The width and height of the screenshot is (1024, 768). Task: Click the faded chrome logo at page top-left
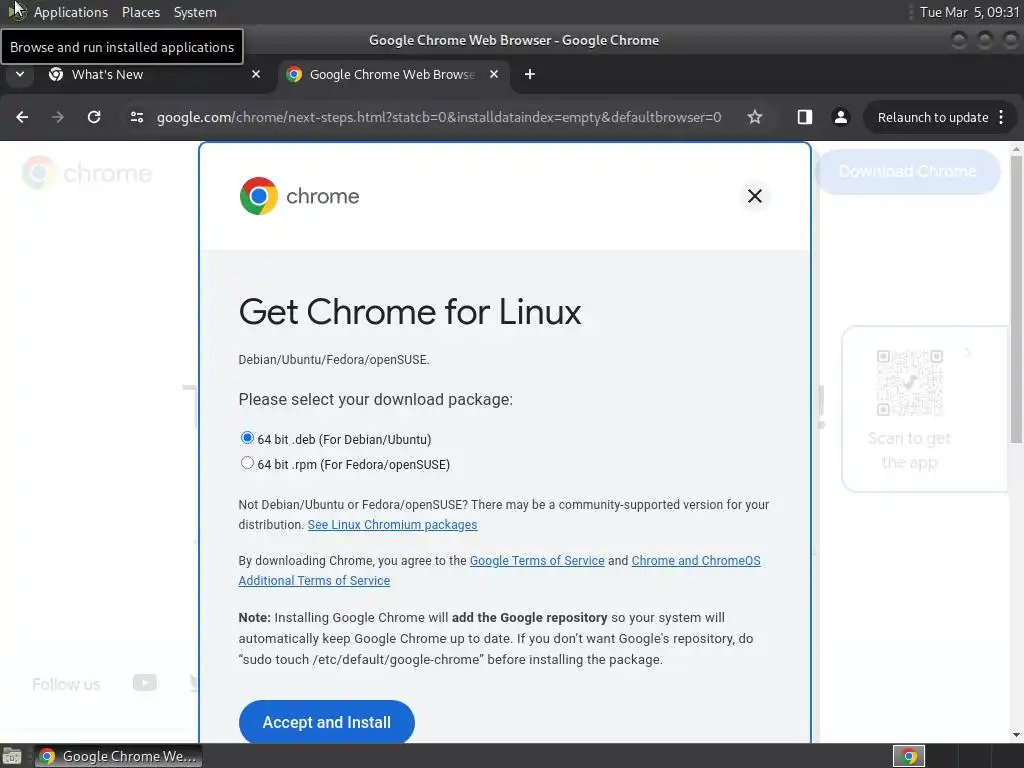[88, 173]
